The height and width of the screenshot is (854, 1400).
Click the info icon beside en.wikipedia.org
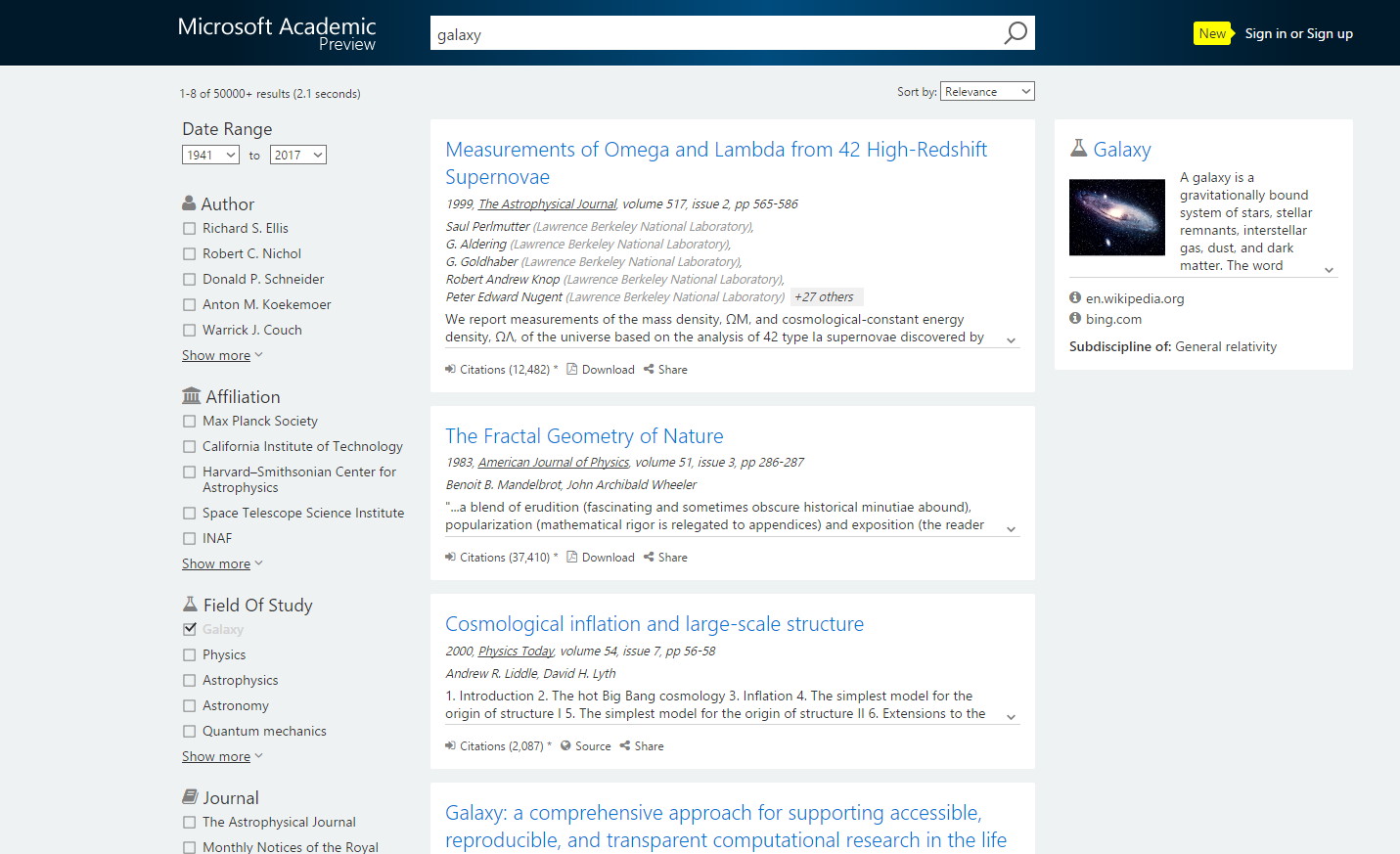tap(1075, 298)
